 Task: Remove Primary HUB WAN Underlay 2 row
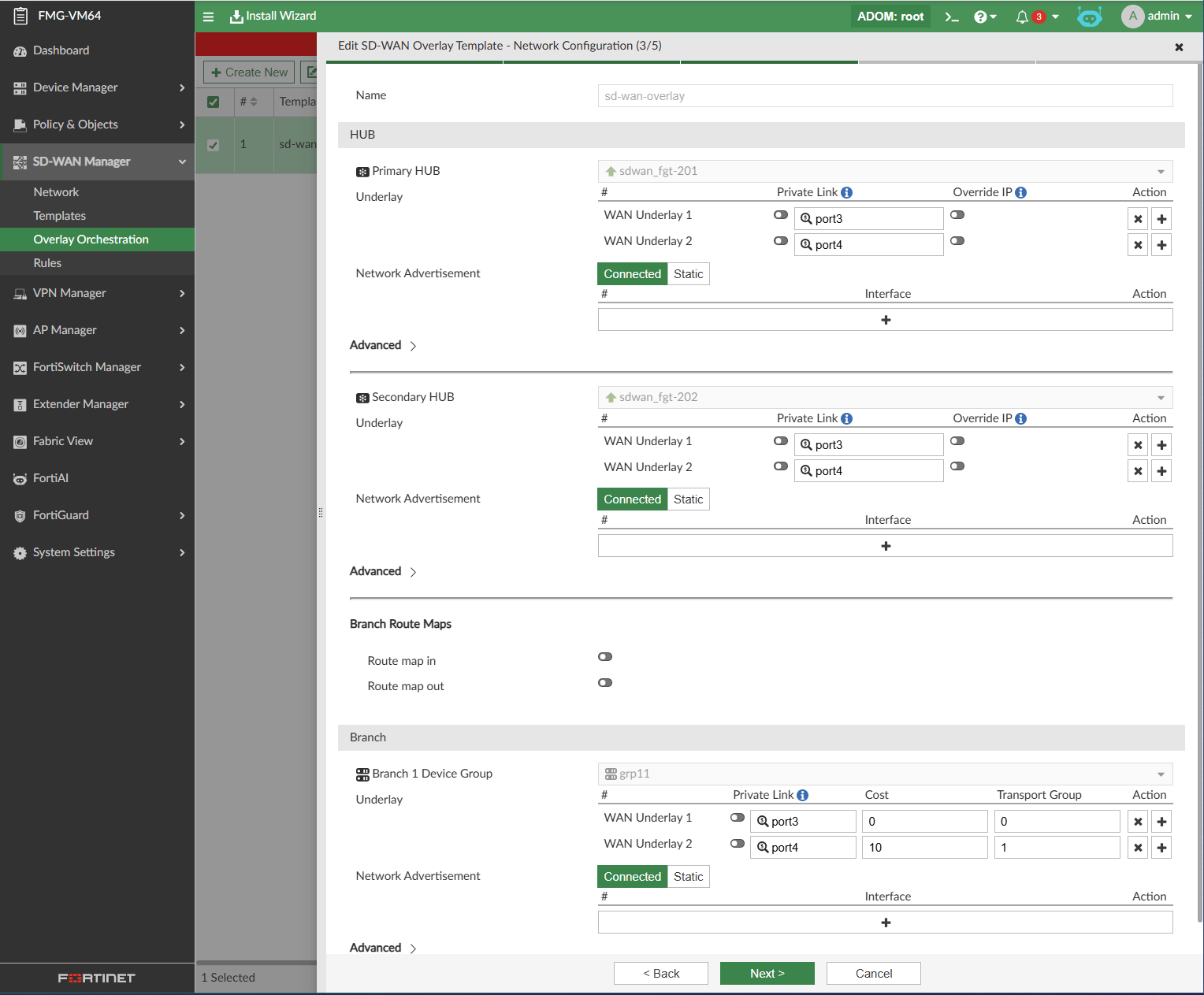(1138, 245)
